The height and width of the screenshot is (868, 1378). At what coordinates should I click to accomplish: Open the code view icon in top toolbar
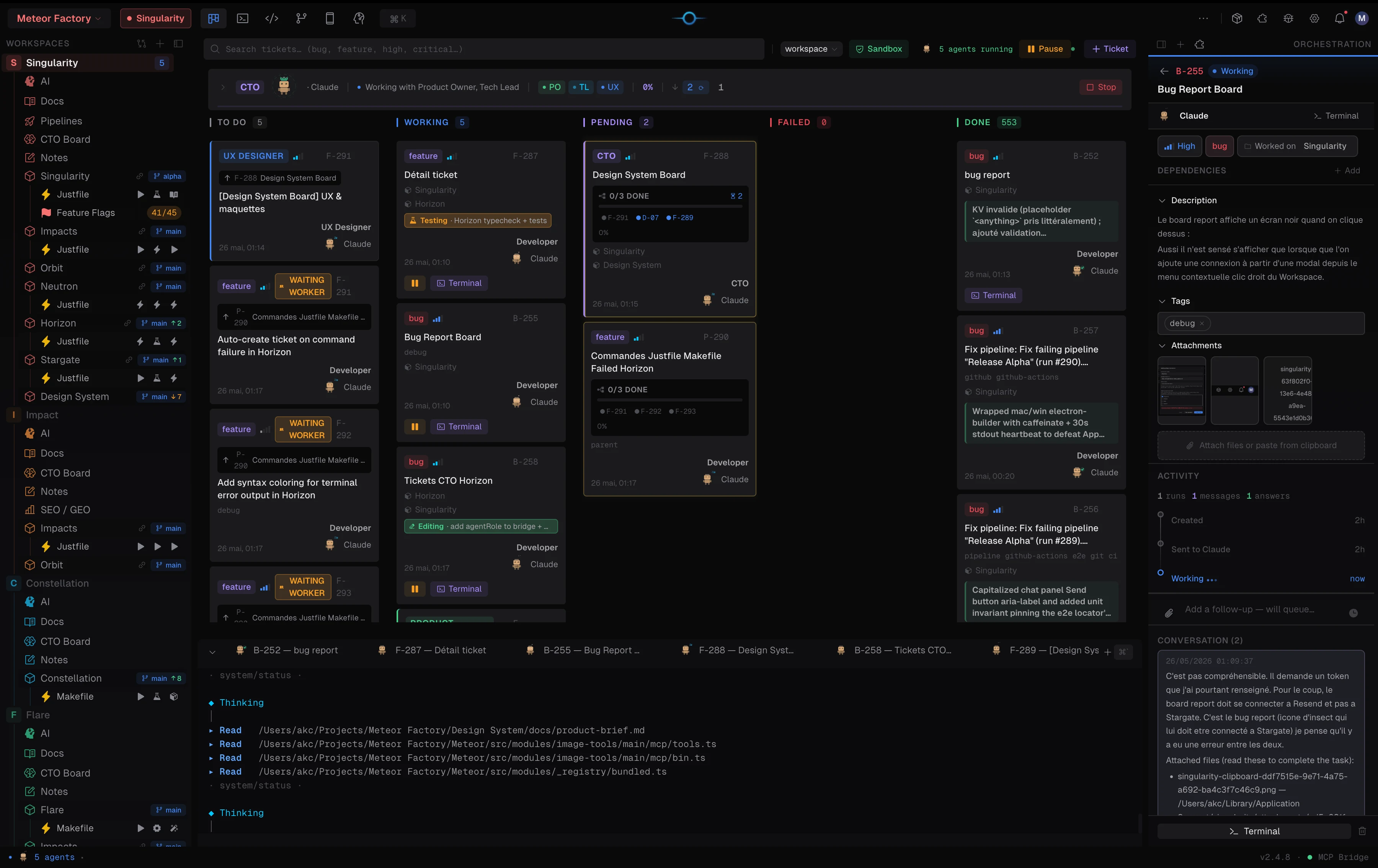tap(272, 18)
